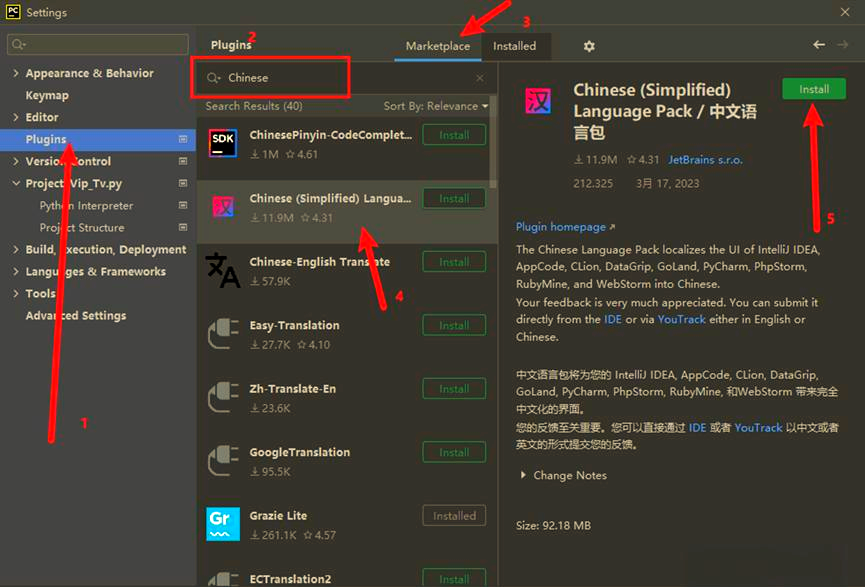The image size is (865, 587).
Task: Click the back navigation arrow
Action: pyautogui.click(x=819, y=45)
